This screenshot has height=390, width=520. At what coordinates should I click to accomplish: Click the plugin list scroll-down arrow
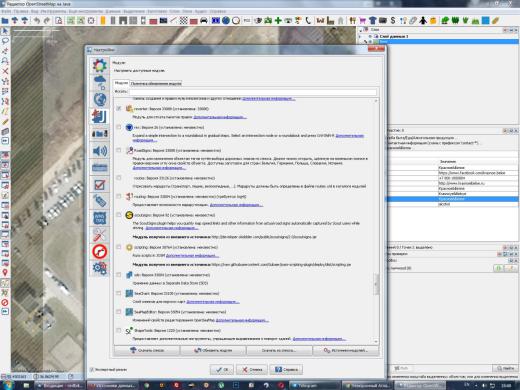pos(376,341)
